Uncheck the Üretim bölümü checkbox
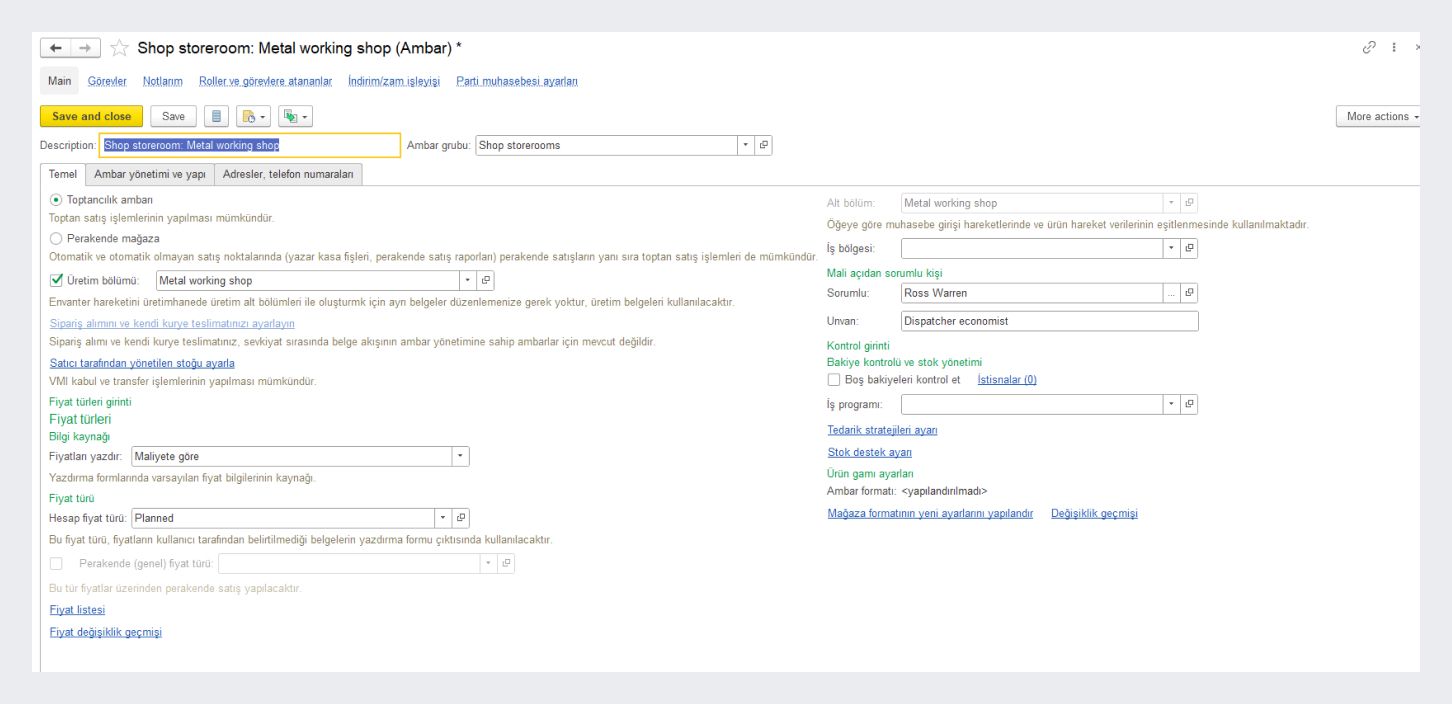This screenshot has height=704, width=1452. [56, 281]
